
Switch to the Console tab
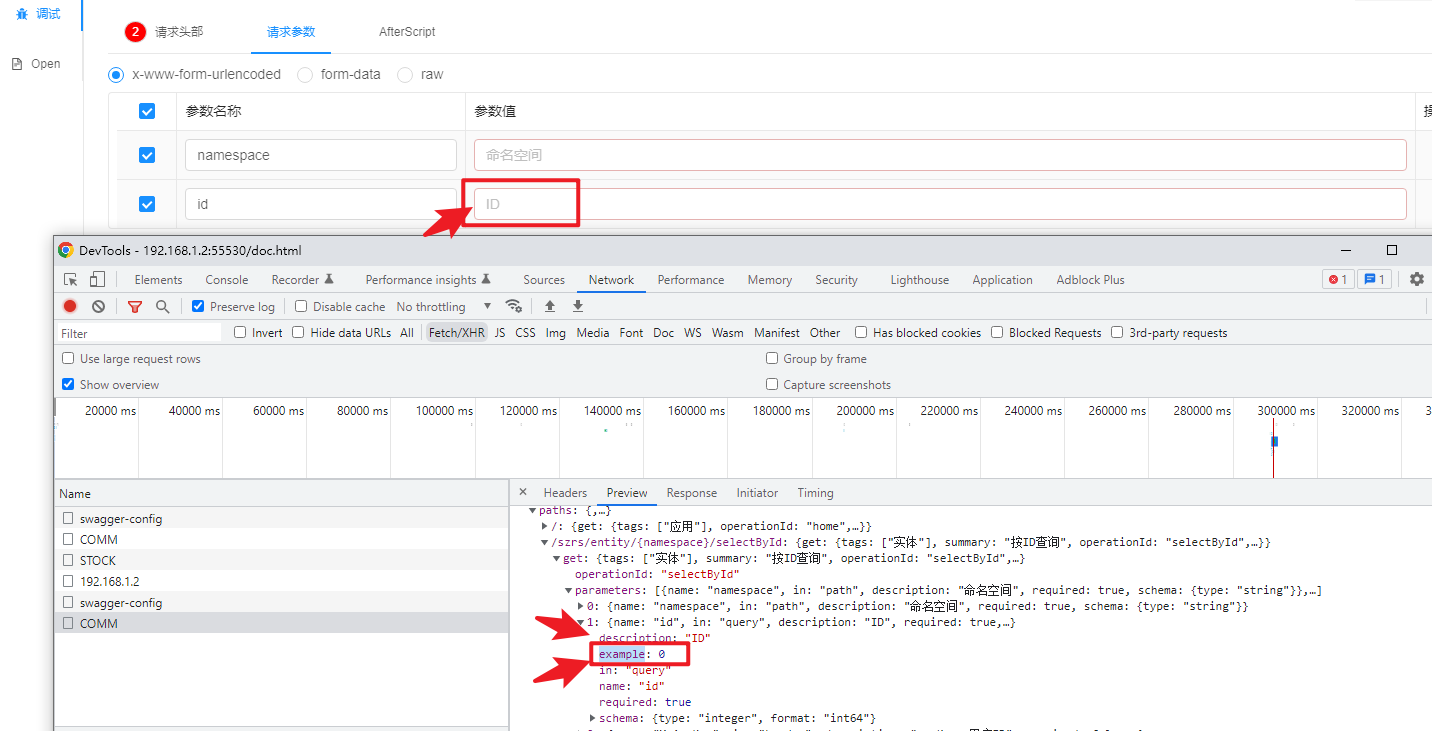click(x=227, y=280)
